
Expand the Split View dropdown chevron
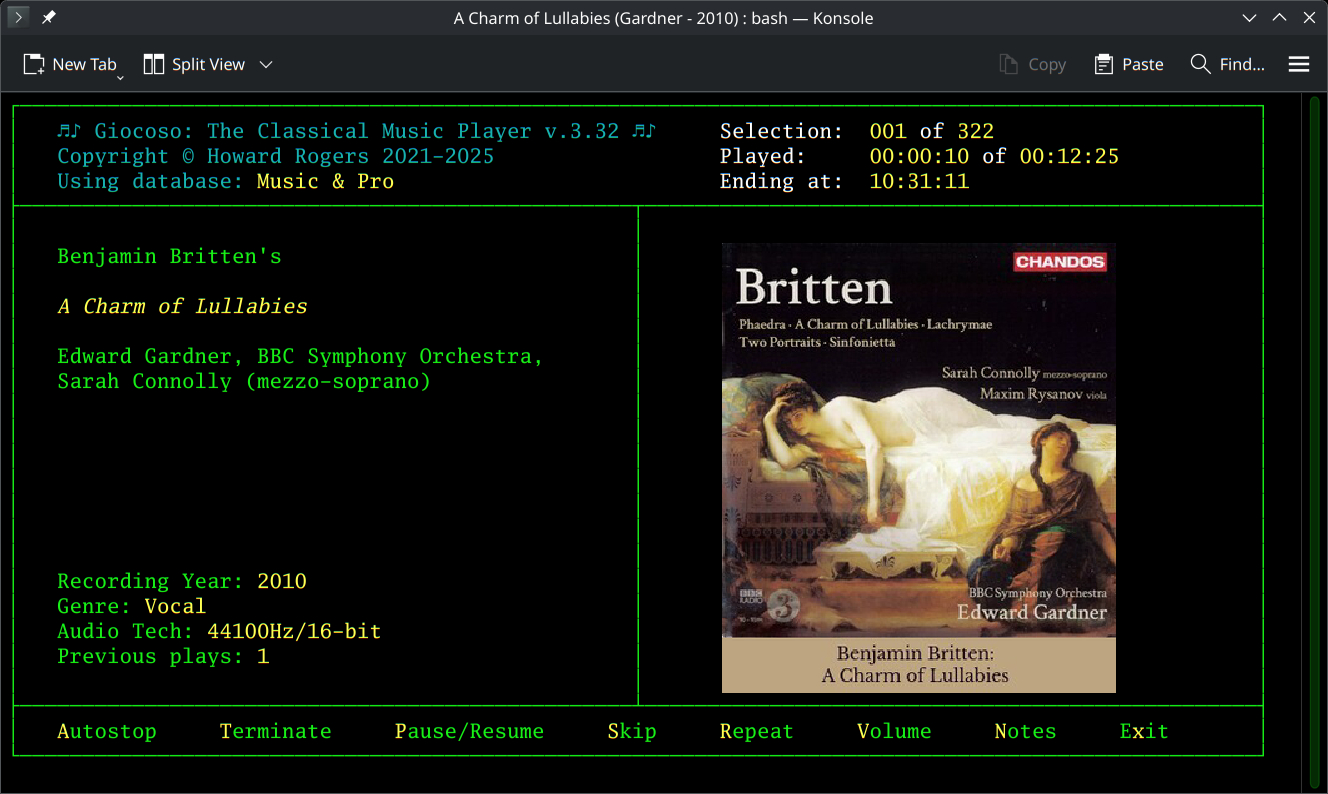[265, 64]
